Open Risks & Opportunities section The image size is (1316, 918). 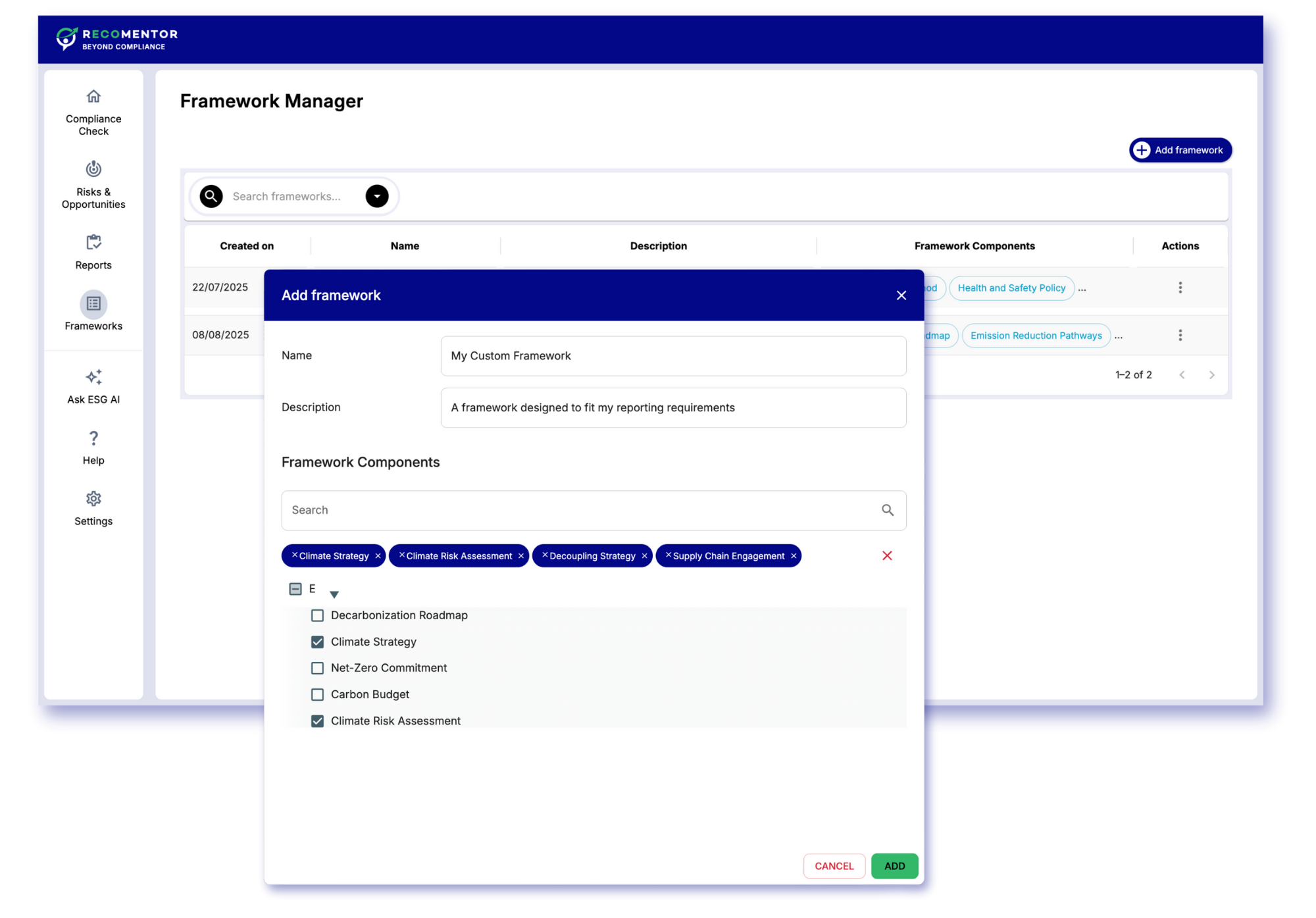tap(93, 170)
